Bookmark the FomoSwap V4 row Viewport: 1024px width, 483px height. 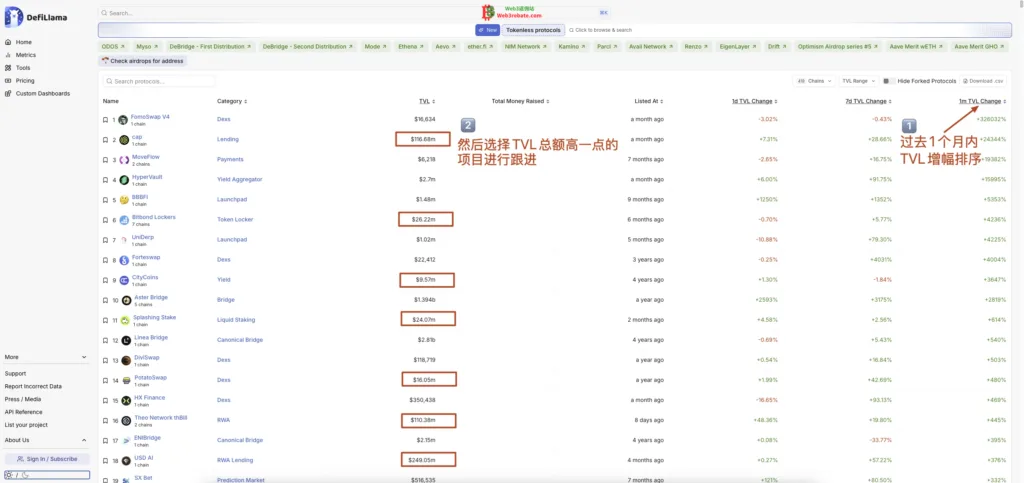[x=105, y=119]
